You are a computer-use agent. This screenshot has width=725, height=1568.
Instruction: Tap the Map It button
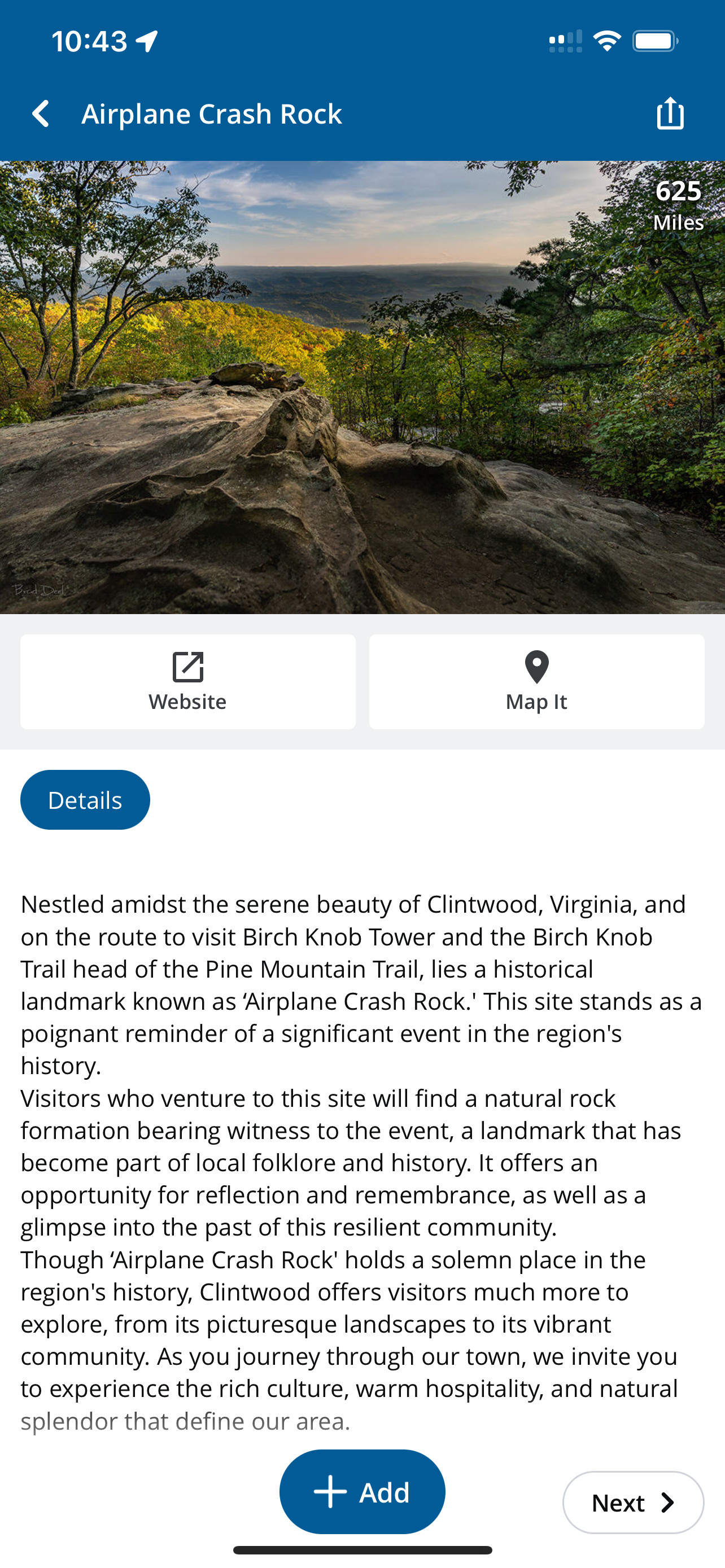pyautogui.click(x=536, y=682)
